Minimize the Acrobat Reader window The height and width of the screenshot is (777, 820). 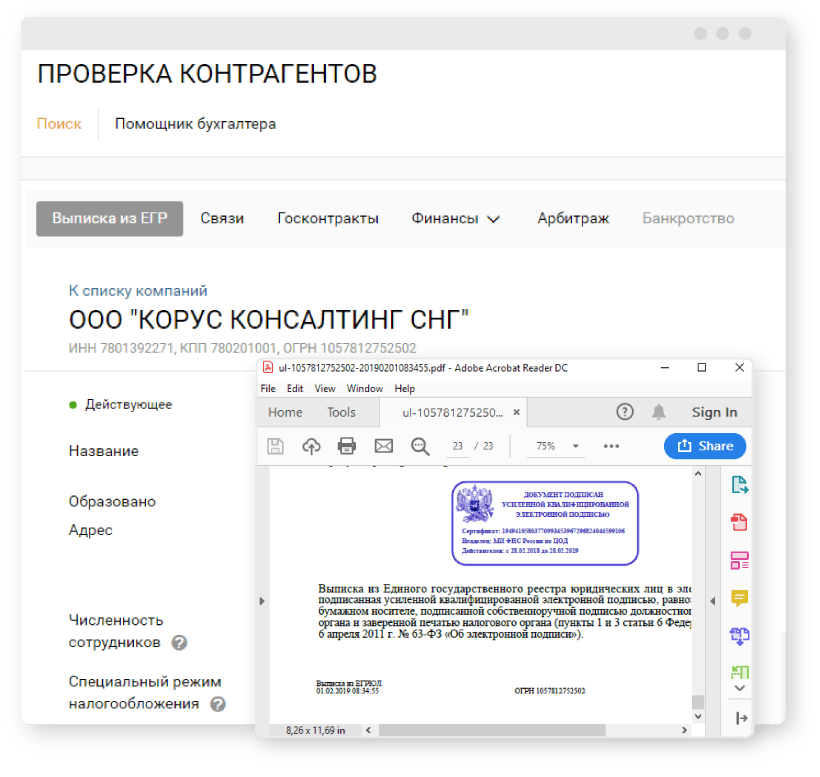coord(665,368)
